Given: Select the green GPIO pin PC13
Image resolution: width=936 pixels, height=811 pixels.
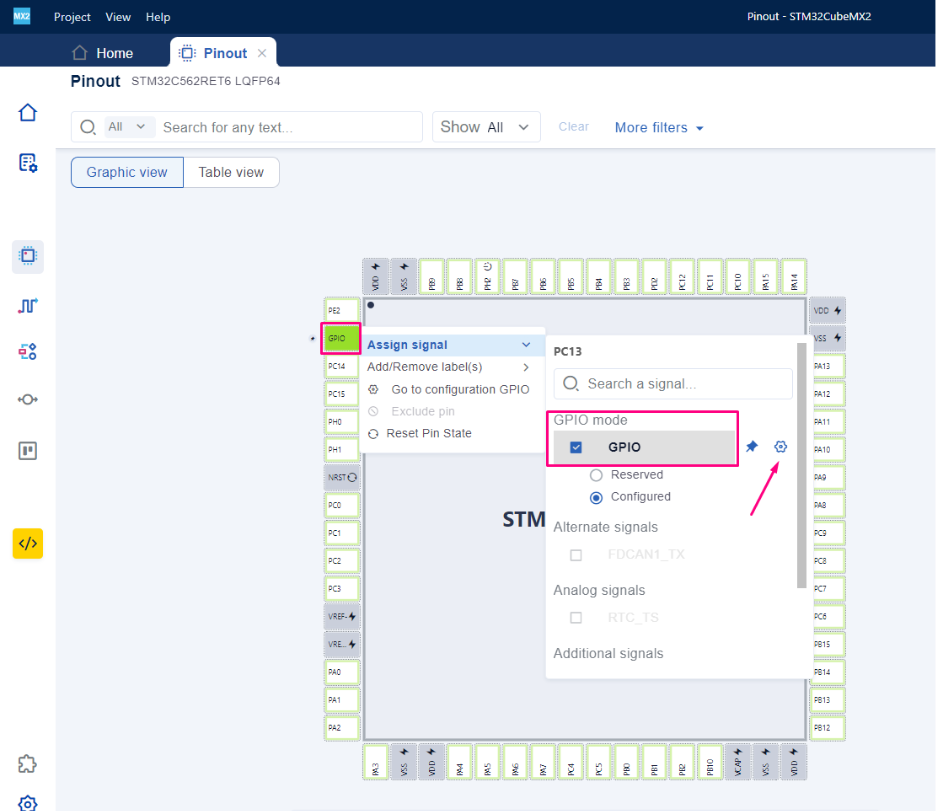Looking at the screenshot, I should click(x=341, y=338).
